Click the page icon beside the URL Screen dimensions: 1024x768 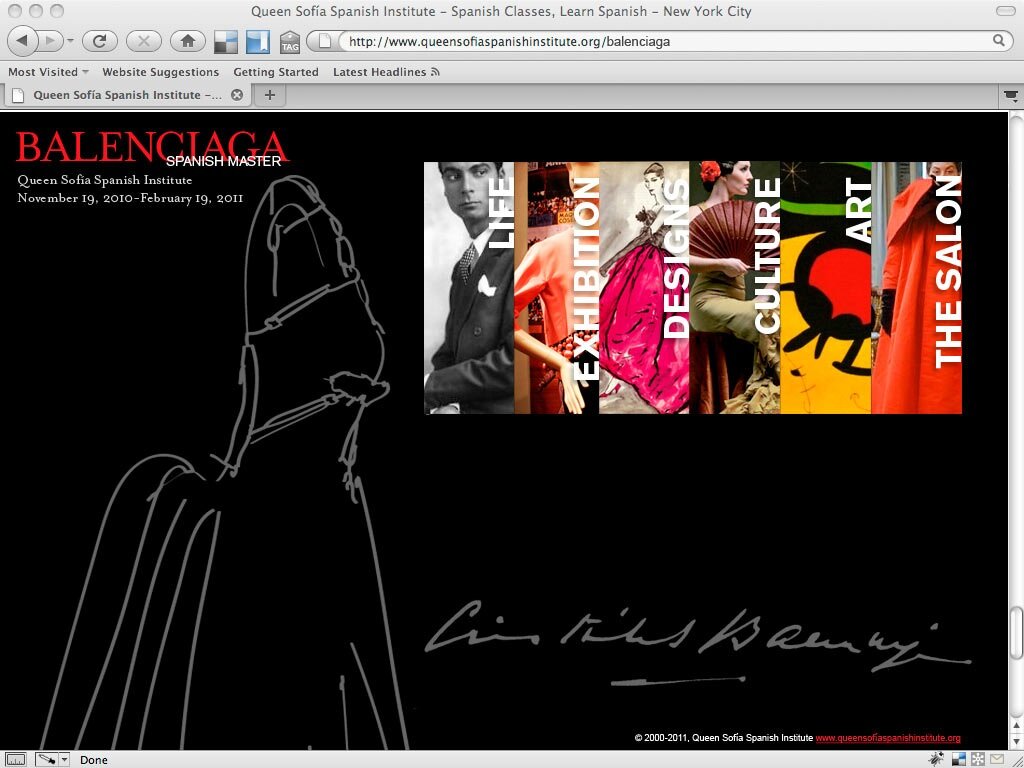(x=324, y=41)
